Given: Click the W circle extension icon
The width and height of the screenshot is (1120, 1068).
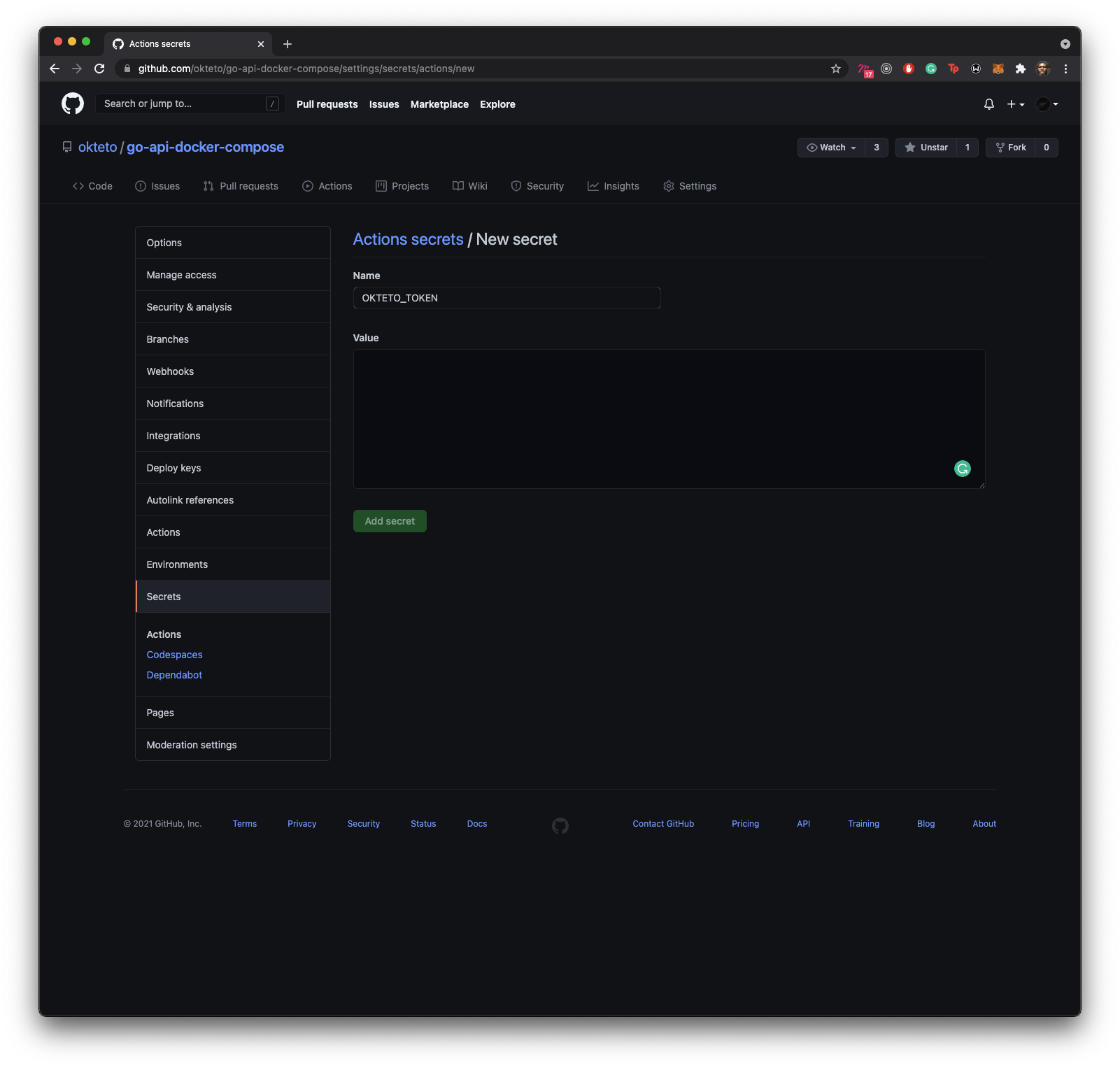Looking at the screenshot, I should tap(976, 69).
